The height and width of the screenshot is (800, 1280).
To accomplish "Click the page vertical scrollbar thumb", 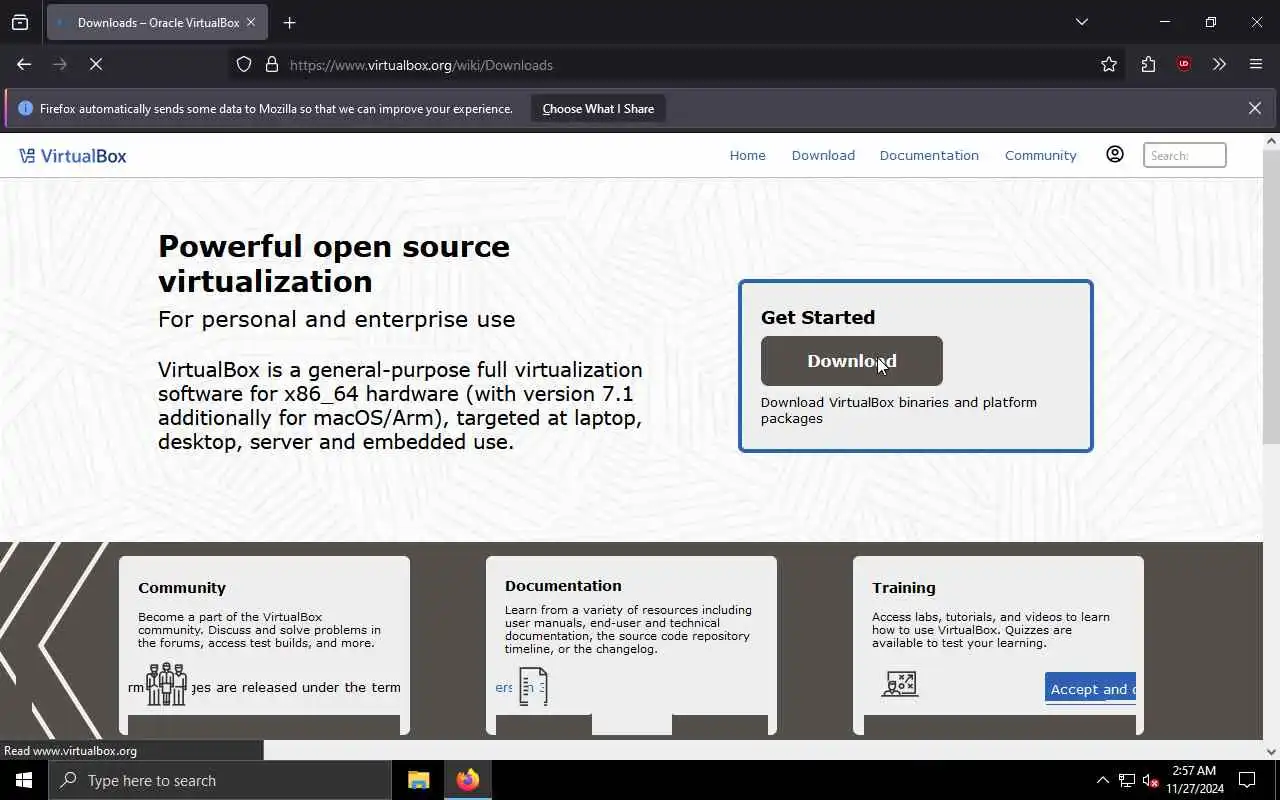I will click(1271, 296).
